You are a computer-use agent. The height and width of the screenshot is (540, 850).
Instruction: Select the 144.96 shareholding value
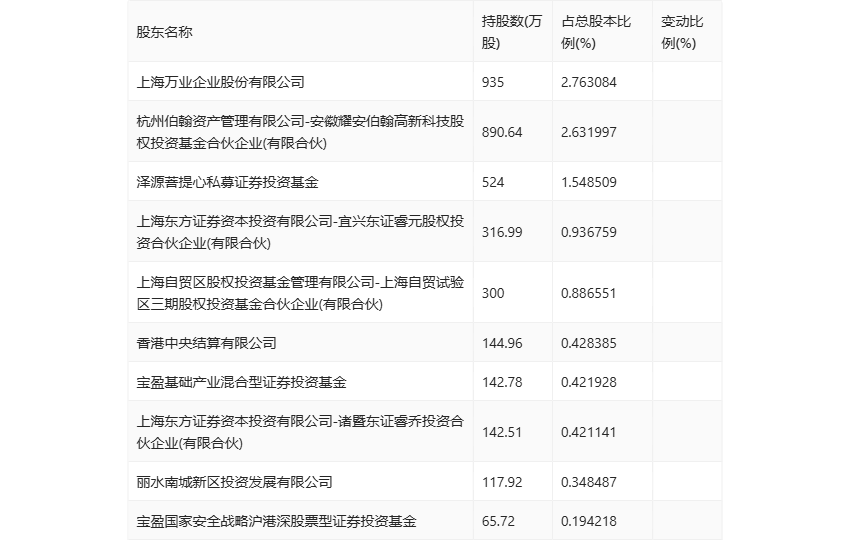pyautogui.click(x=502, y=343)
